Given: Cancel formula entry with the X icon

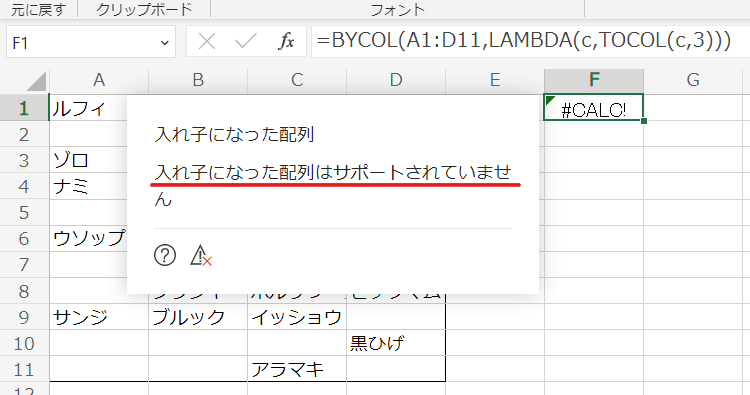Looking at the screenshot, I should 207,42.
